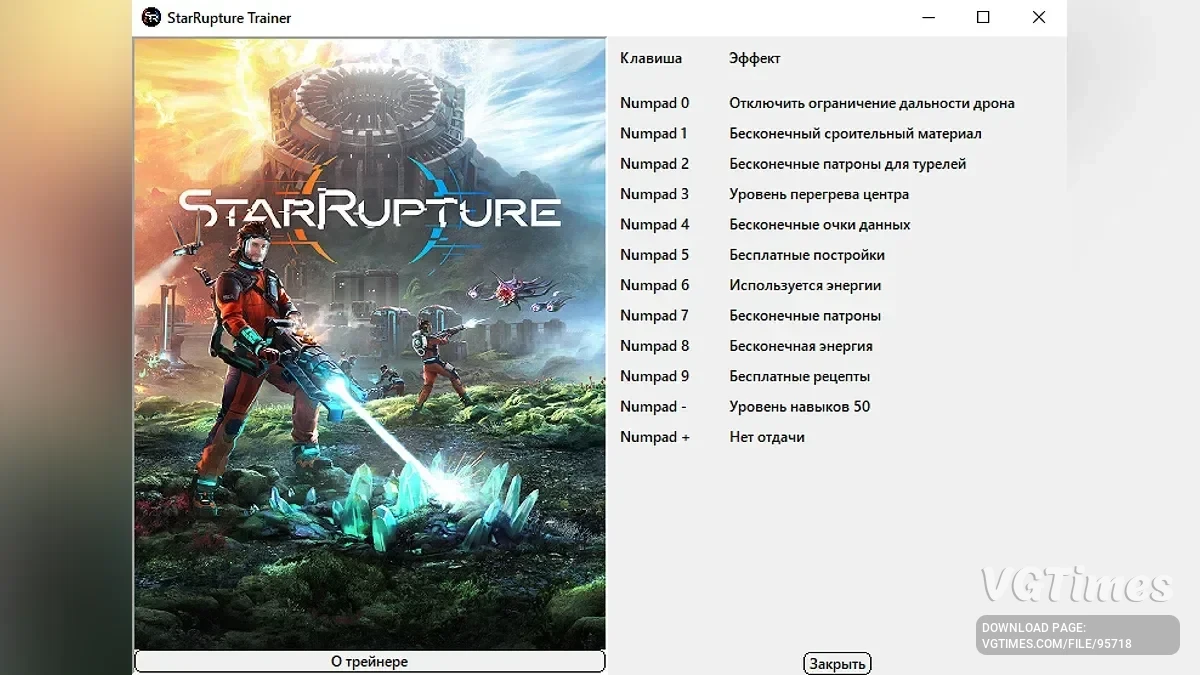Select the 'Numpad 8' key label
Image resolution: width=1200 pixels, height=675 pixels.
coord(654,345)
